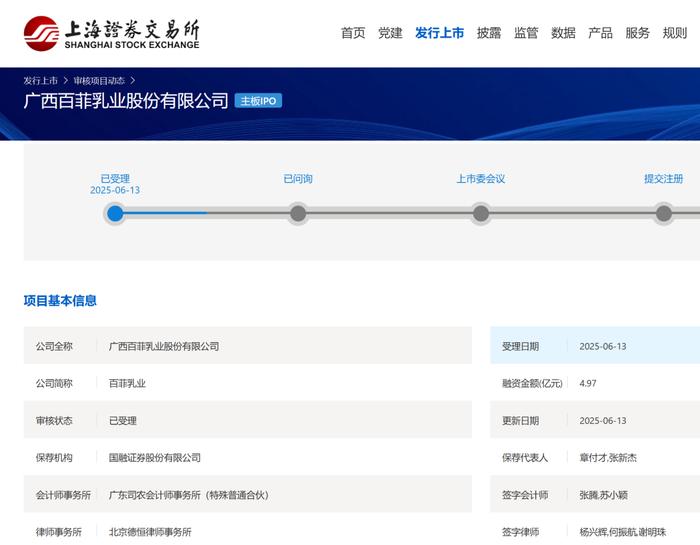Click the 签字会计师 field label

[525, 495]
